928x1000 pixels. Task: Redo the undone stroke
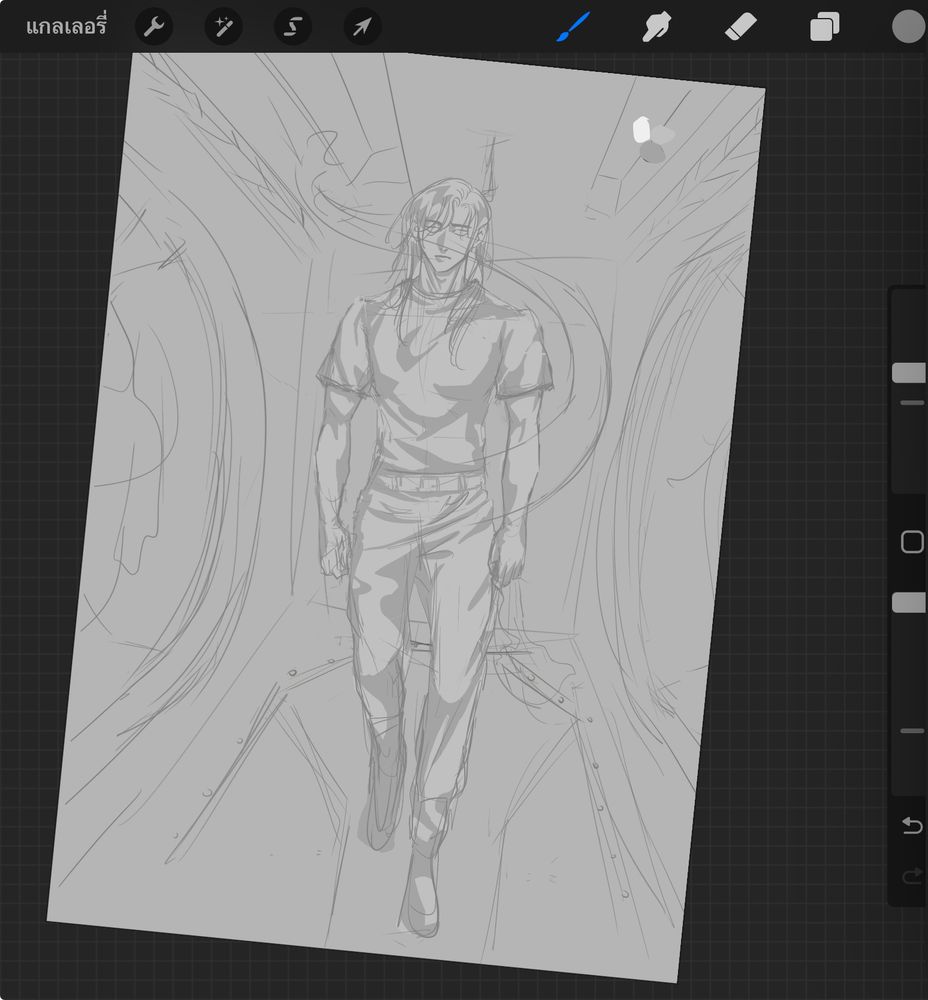[x=912, y=877]
